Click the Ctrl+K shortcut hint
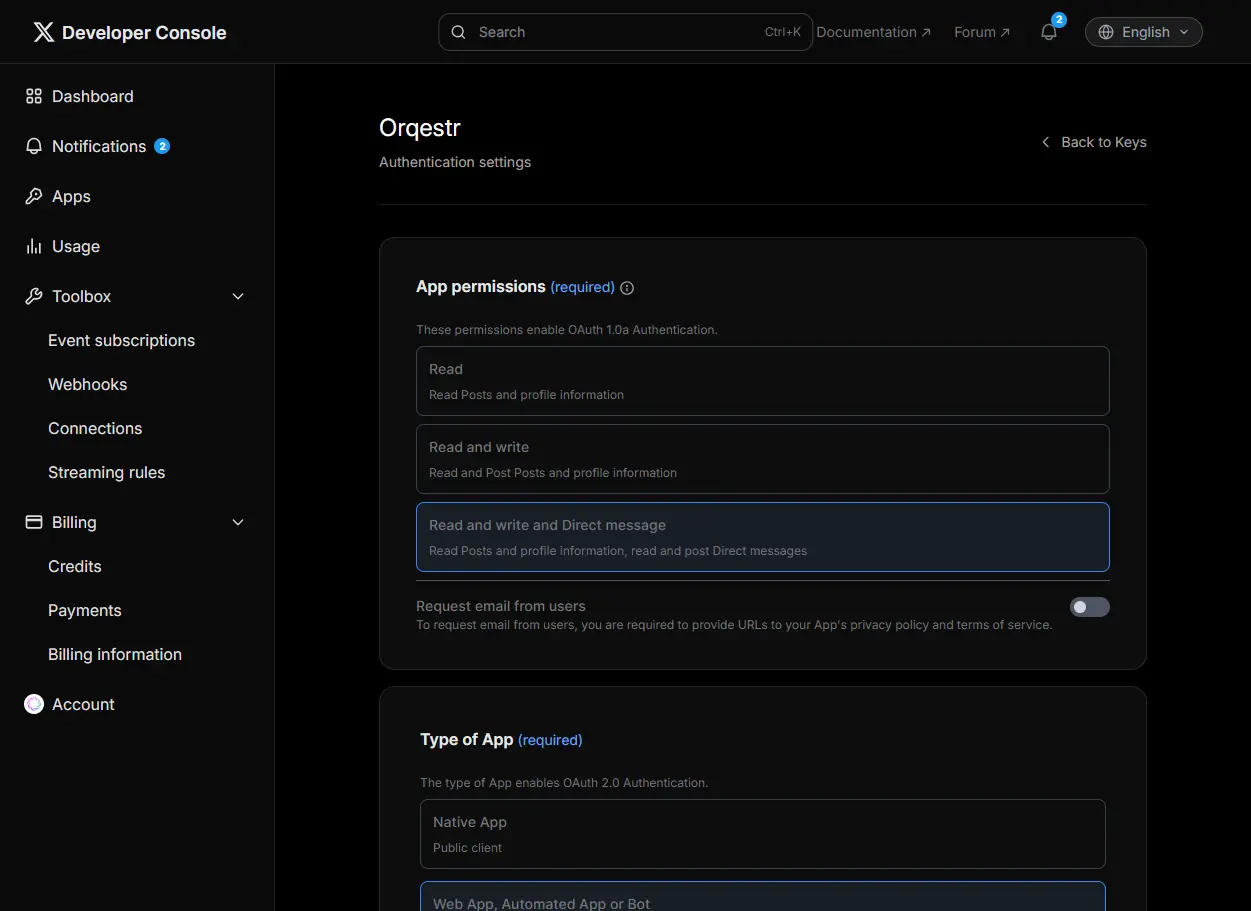 (783, 32)
